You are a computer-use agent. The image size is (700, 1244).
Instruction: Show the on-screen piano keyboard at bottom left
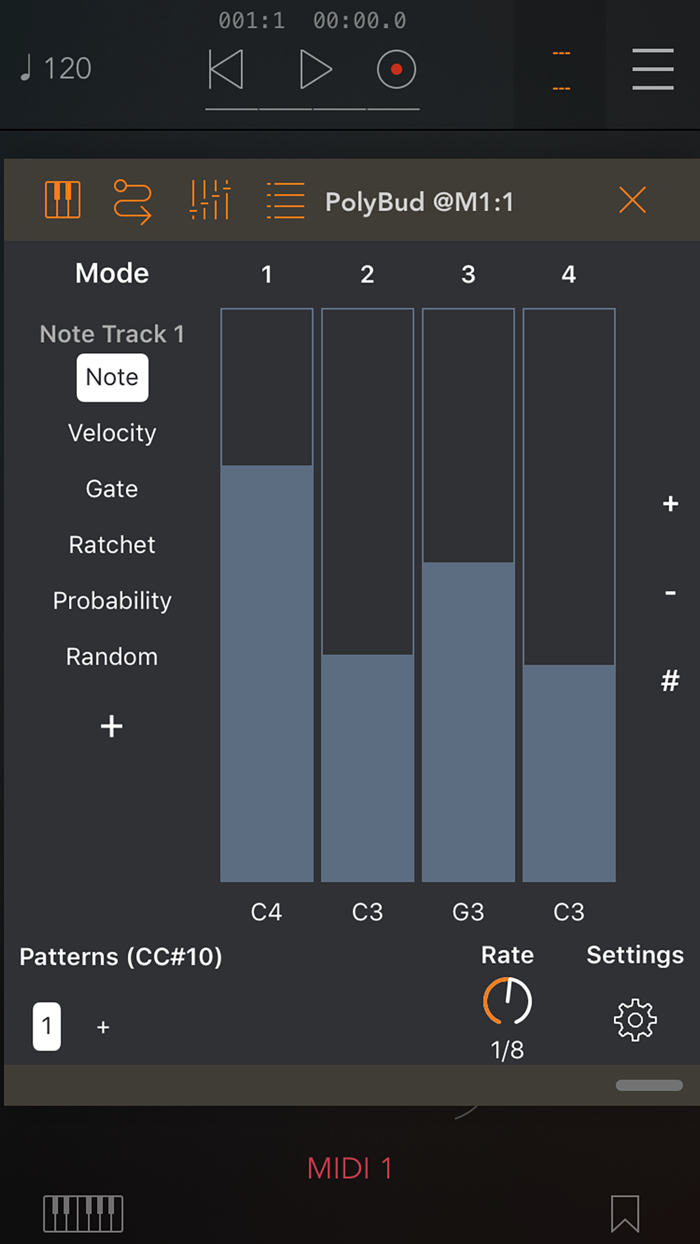tap(82, 1213)
